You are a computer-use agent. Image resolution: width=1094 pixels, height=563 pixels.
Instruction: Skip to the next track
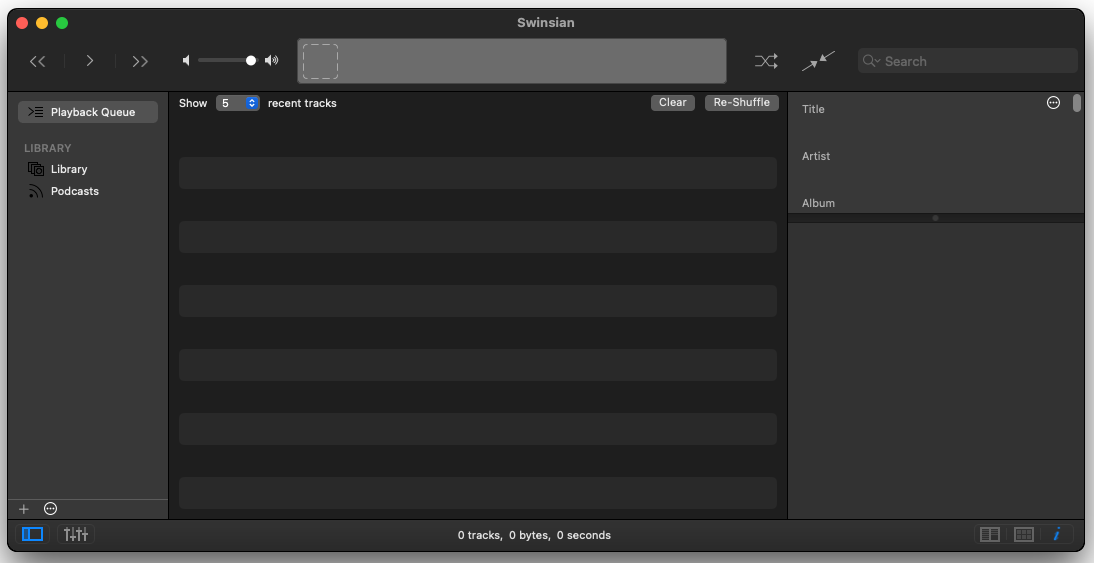click(140, 61)
